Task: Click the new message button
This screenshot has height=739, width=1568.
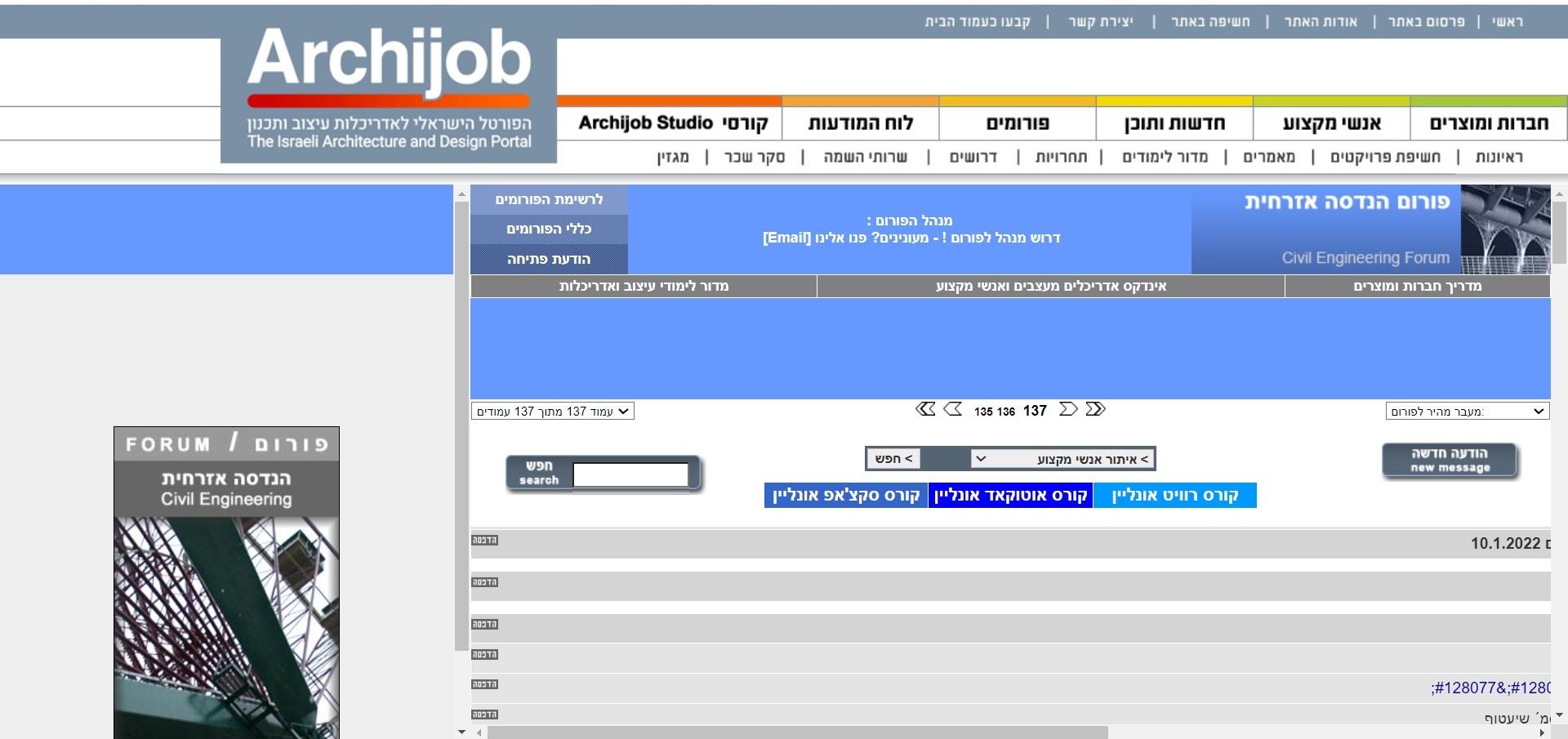Action: pyautogui.click(x=1450, y=461)
